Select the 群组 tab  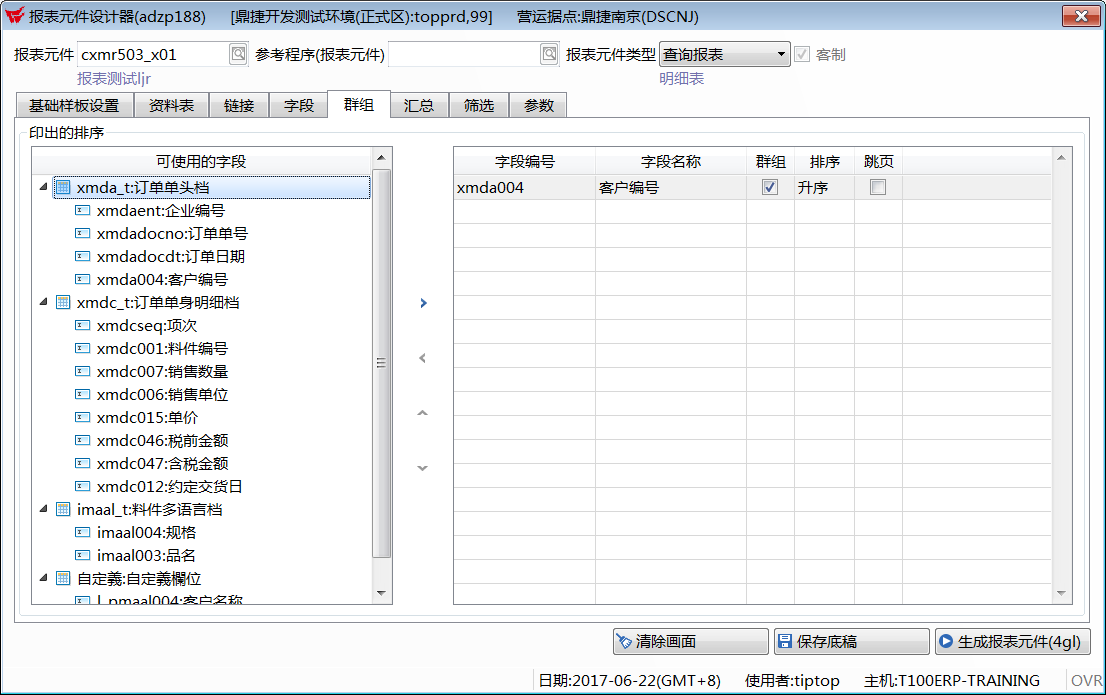tap(359, 104)
